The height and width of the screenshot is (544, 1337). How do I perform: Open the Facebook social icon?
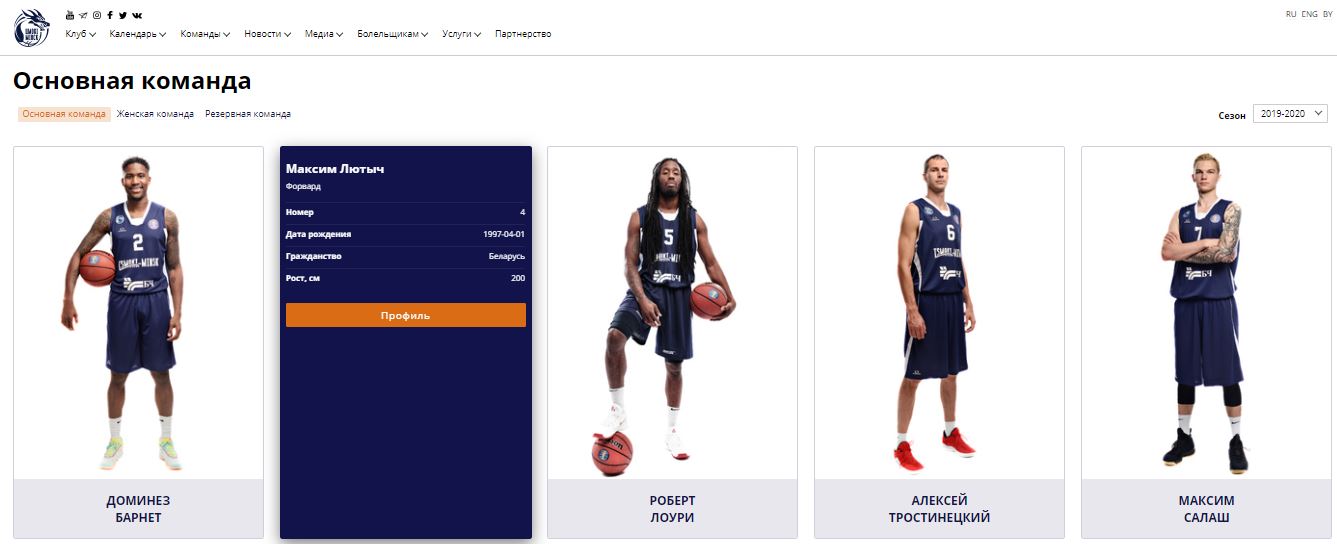(x=110, y=15)
